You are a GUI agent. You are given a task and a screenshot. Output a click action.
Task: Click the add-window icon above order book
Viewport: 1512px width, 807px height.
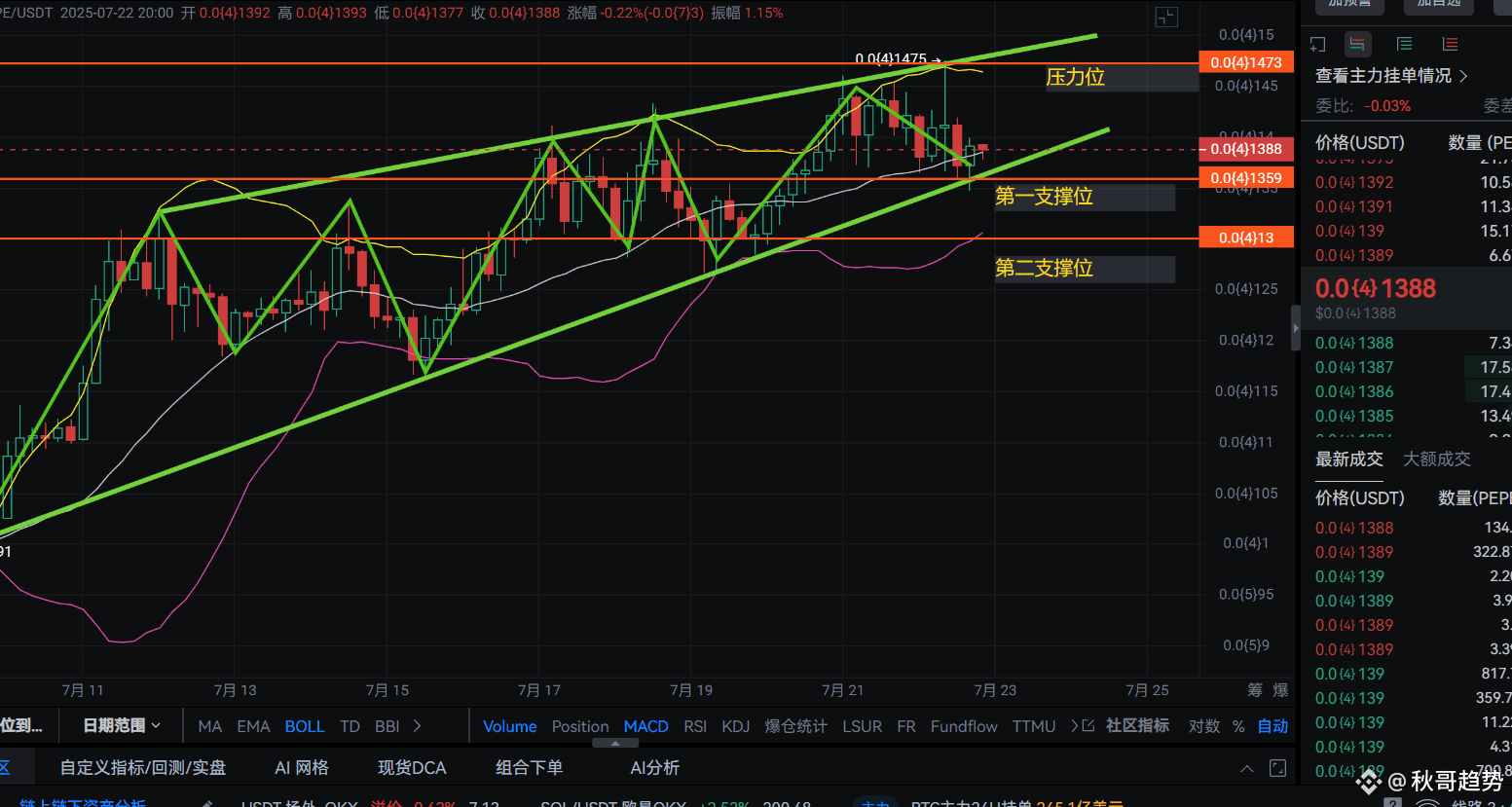pyautogui.click(x=1317, y=44)
